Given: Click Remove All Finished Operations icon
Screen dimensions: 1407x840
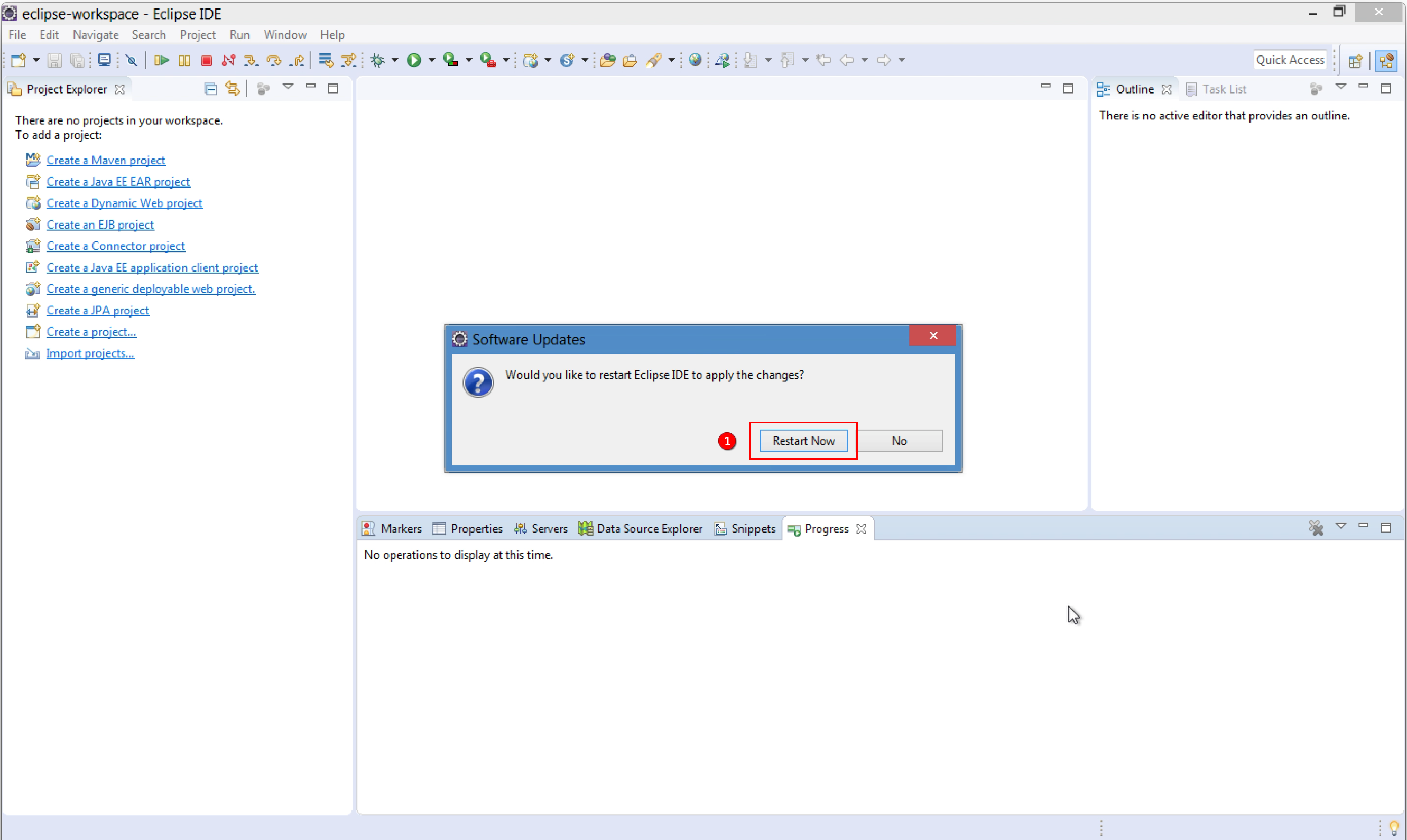Looking at the screenshot, I should 1316,528.
